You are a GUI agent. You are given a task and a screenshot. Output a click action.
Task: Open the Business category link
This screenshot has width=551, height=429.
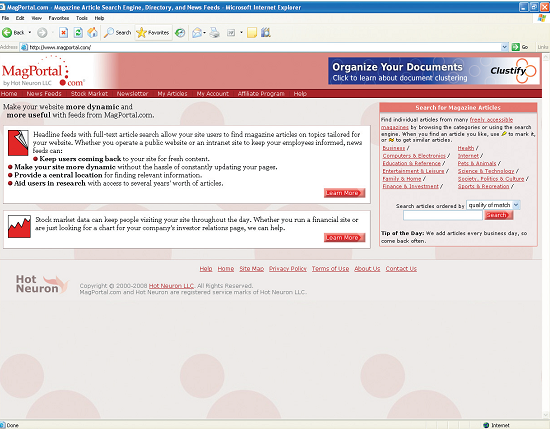[394, 148]
